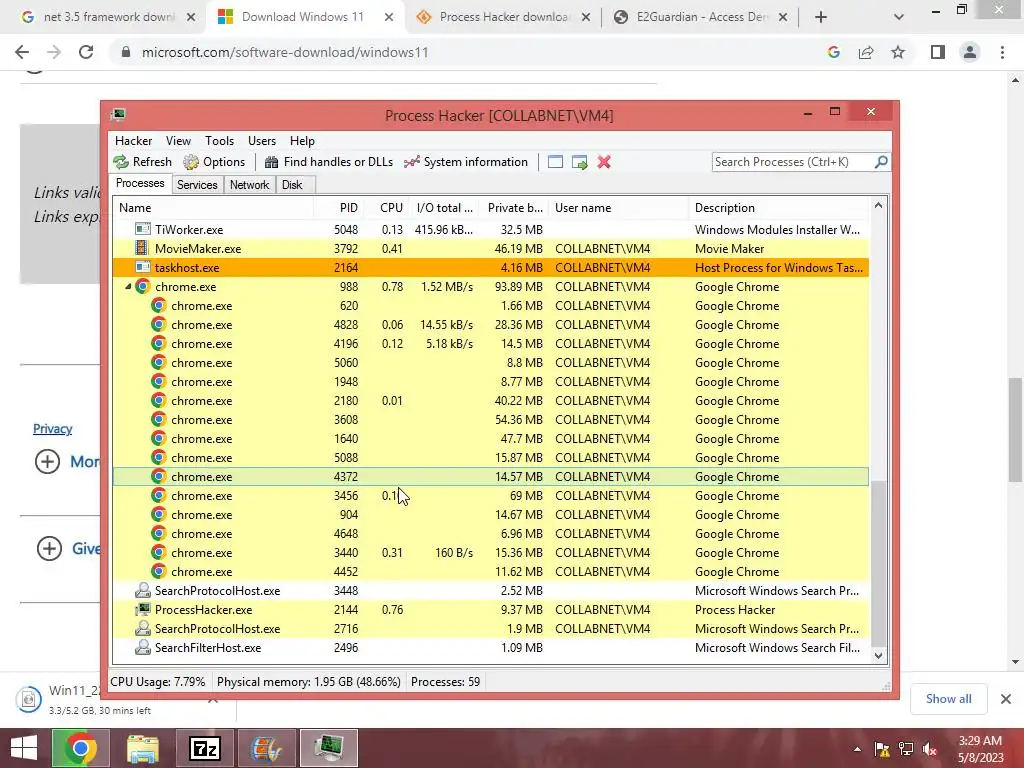Open 7-Zip from the taskbar
This screenshot has width=1024, height=768.
pos(204,748)
